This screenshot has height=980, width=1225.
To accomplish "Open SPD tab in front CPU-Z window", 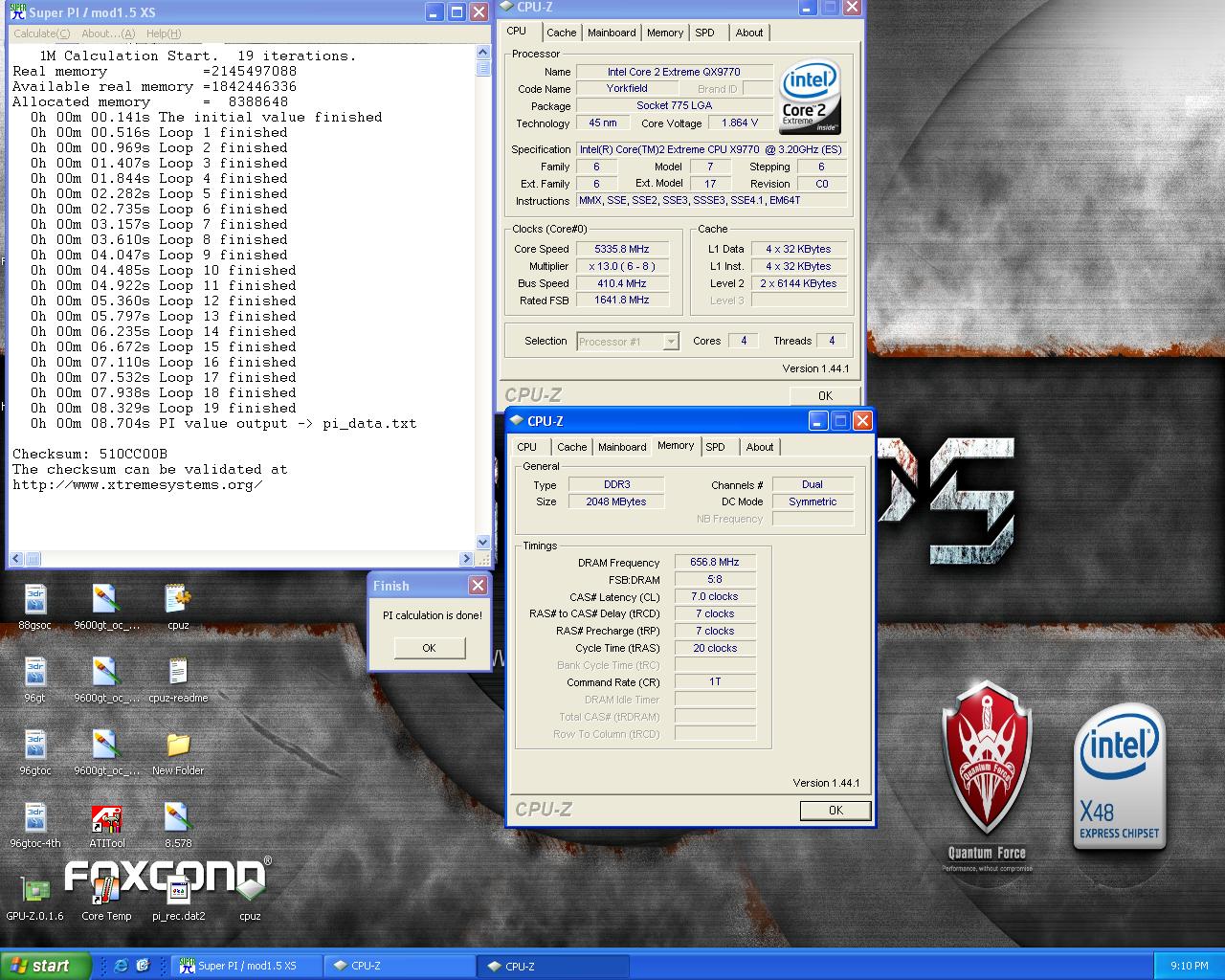I will (715, 447).
